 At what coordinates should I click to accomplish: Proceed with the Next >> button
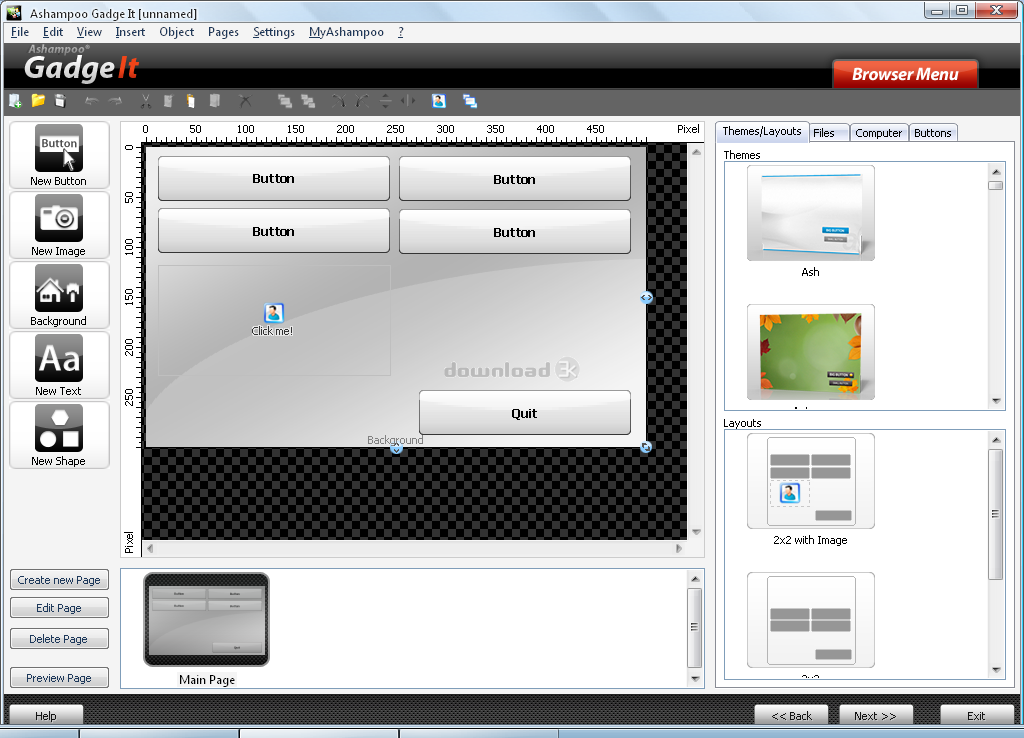(x=876, y=715)
